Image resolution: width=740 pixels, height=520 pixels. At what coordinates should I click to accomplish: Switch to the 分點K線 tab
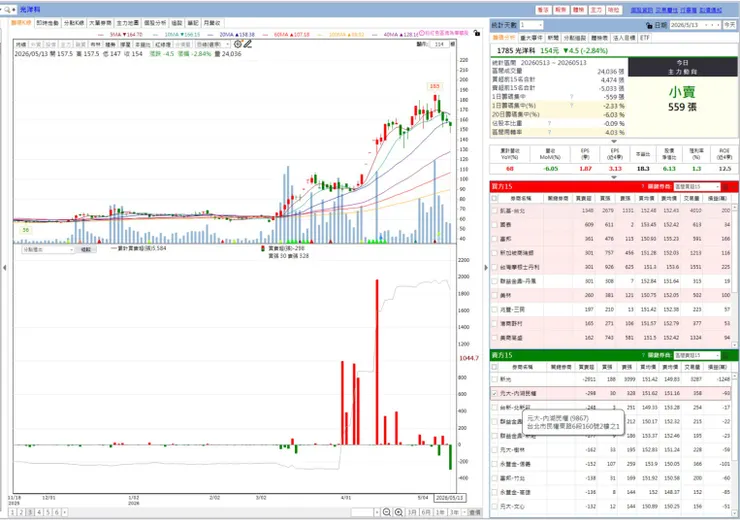pos(74,23)
